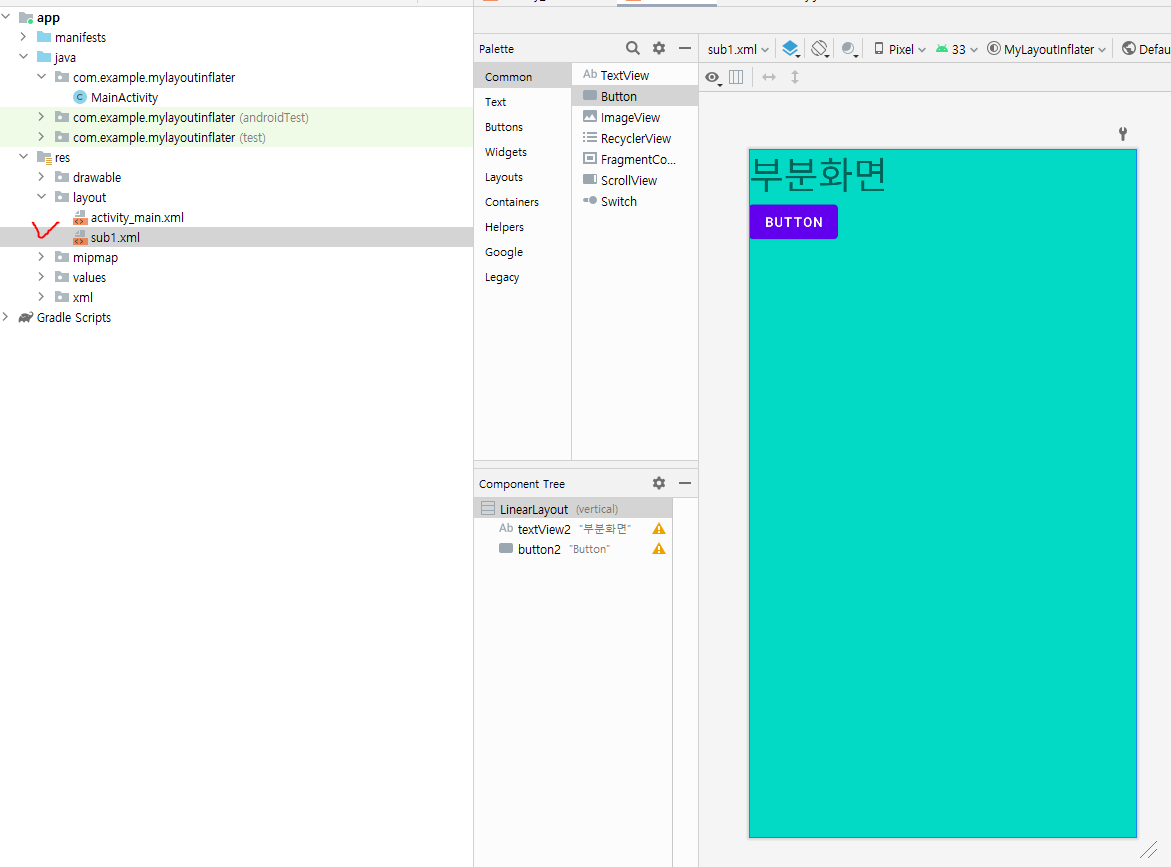
Task: Click the wrench icon above the preview
Action: (1122, 134)
